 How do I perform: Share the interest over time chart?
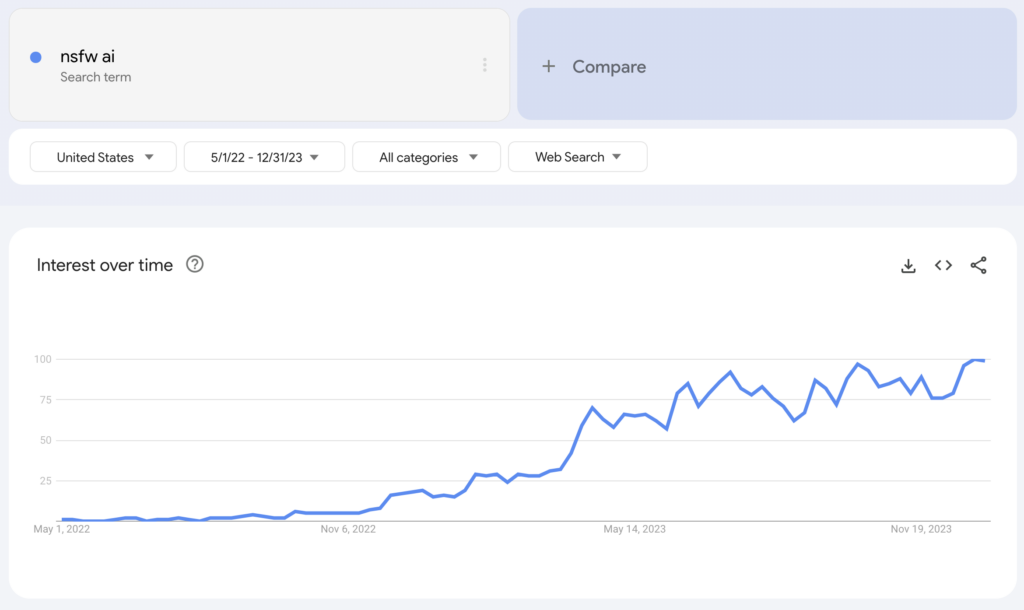tap(978, 265)
